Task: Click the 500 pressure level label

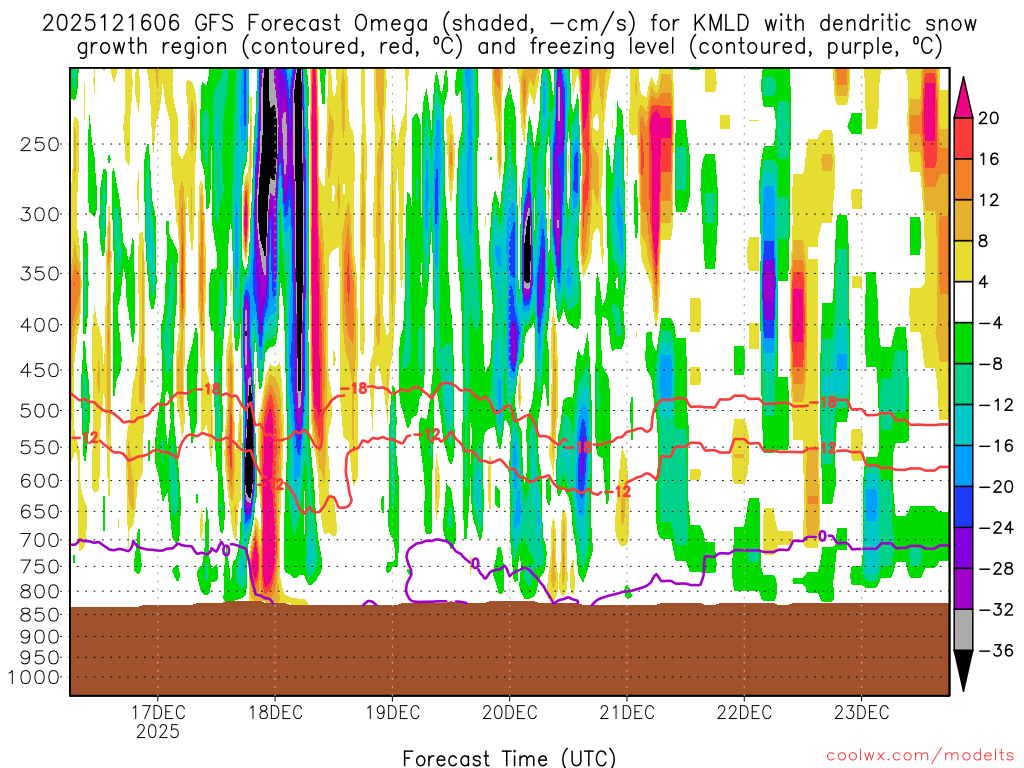Action: [40, 411]
